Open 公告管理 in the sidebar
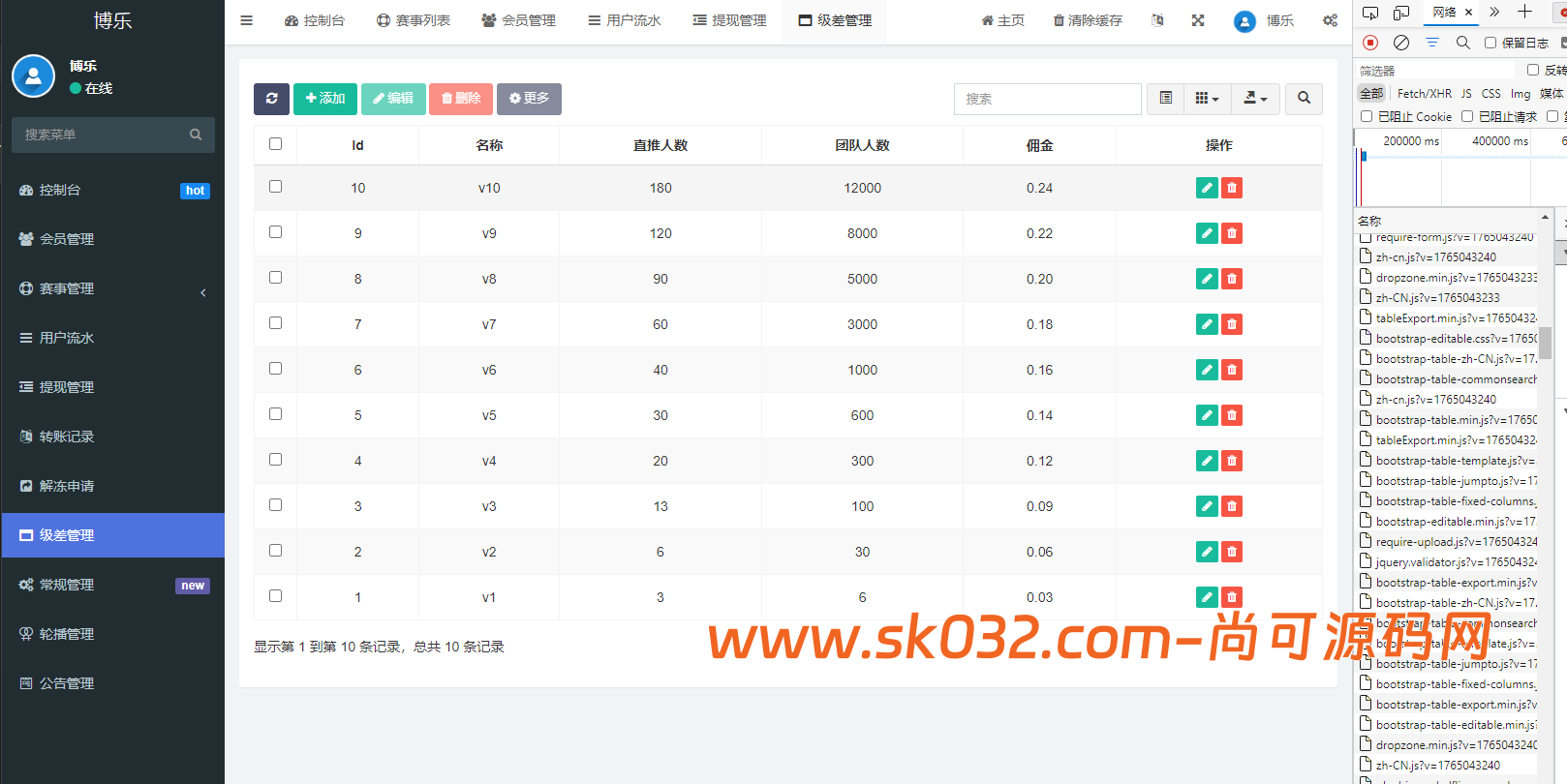Image resolution: width=1567 pixels, height=784 pixels. pos(113,683)
